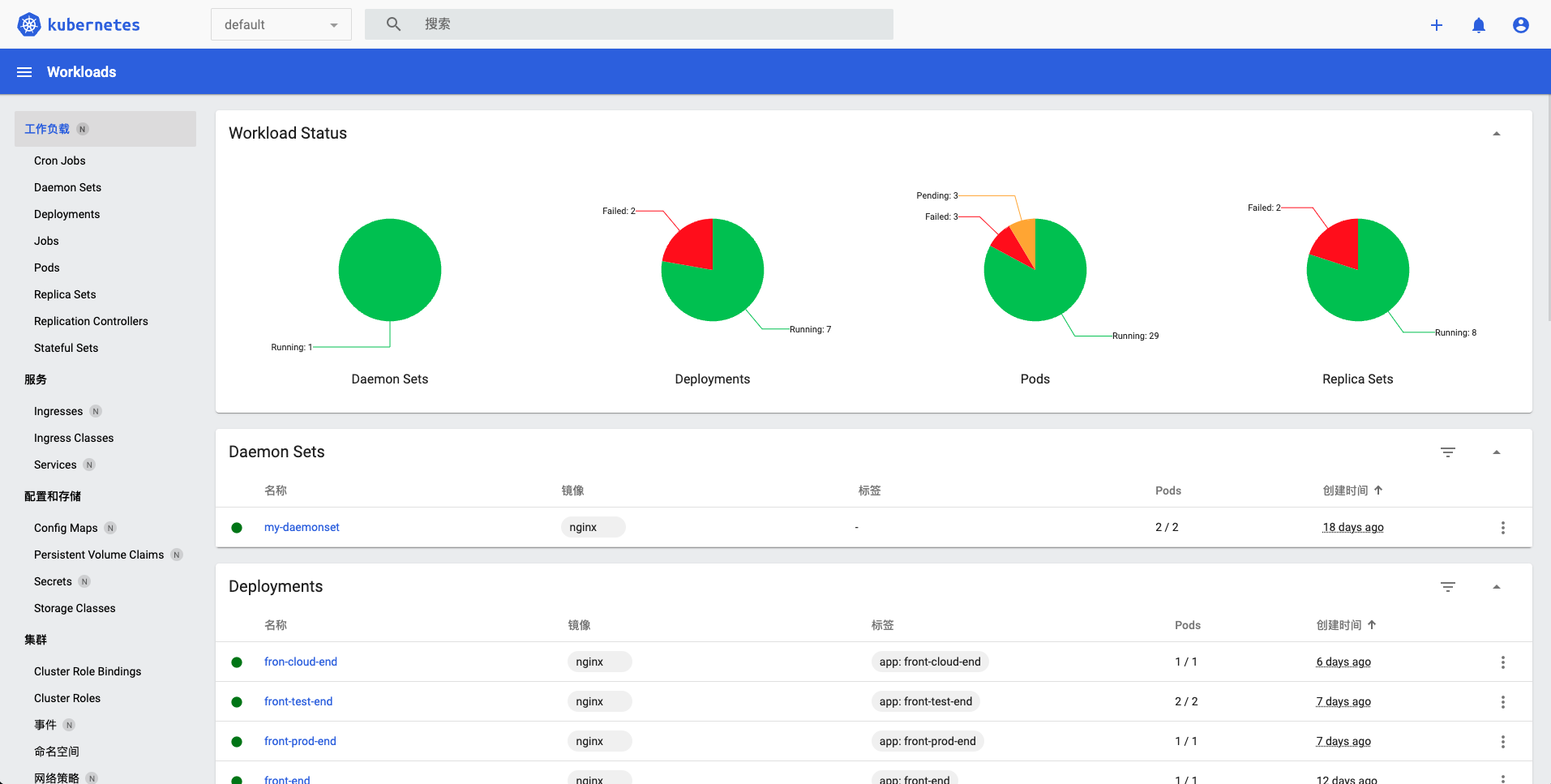The width and height of the screenshot is (1551, 784).
Task: Click green status dot for front-prod-end
Action: click(x=237, y=742)
